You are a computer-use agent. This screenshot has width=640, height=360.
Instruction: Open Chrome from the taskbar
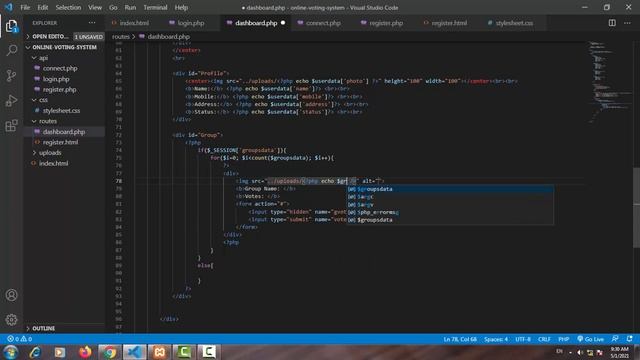[x=109, y=352]
